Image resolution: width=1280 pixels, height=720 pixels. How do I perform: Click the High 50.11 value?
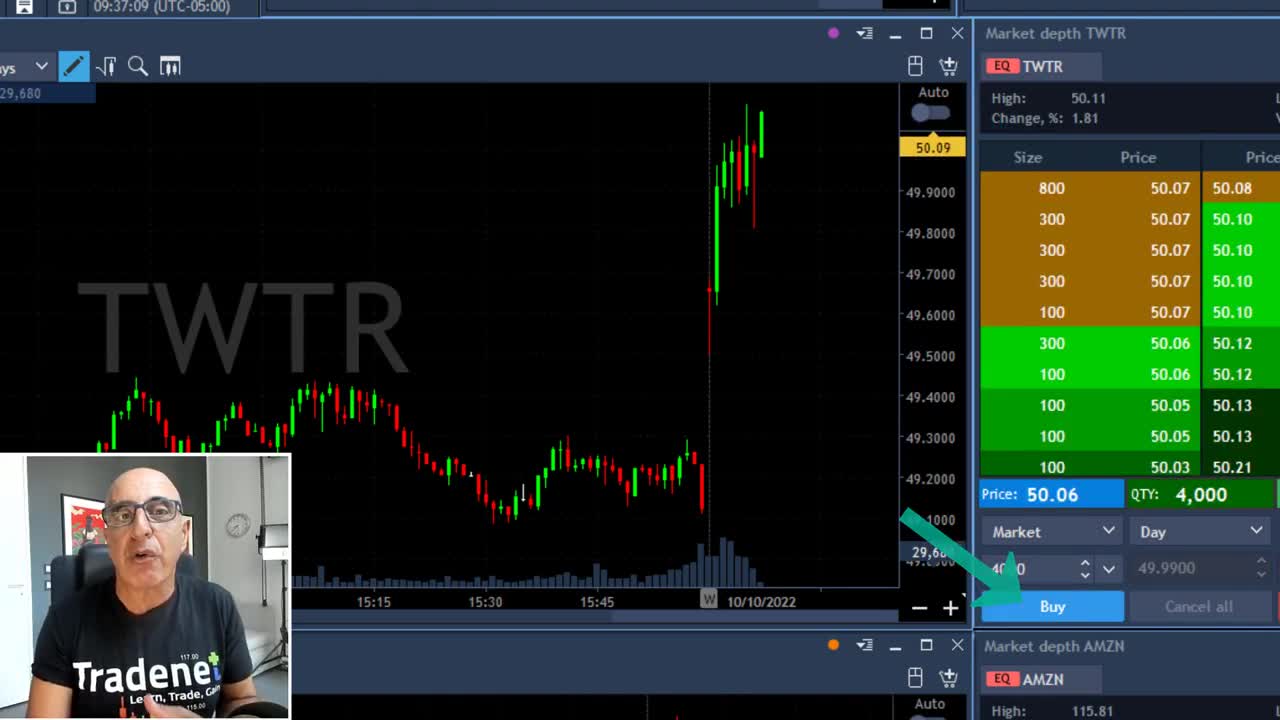[1088, 98]
